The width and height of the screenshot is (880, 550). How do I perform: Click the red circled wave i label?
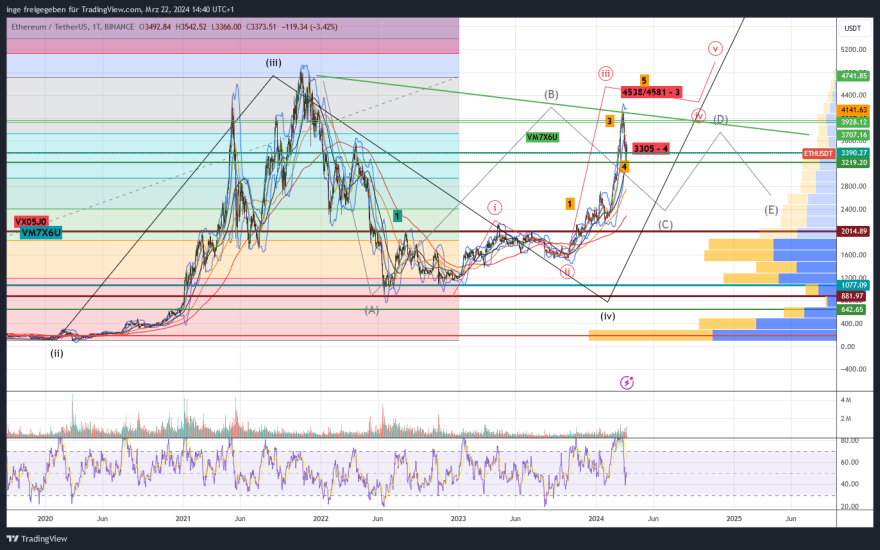click(495, 207)
